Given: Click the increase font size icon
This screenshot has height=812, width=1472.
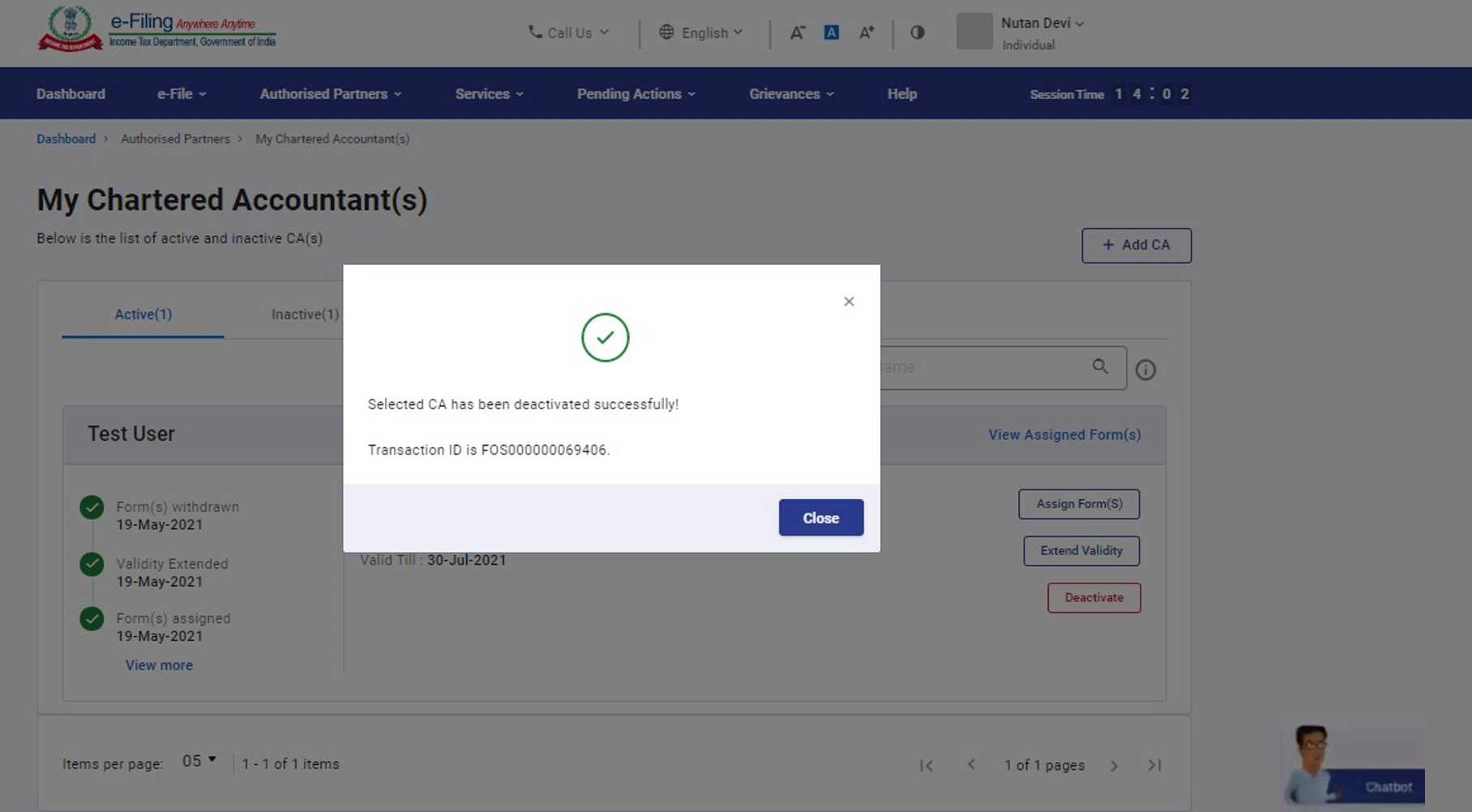Looking at the screenshot, I should point(867,32).
